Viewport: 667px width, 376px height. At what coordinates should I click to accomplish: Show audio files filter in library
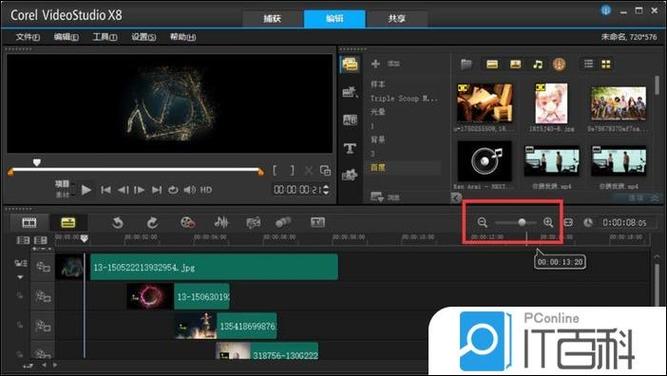[x=538, y=64]
